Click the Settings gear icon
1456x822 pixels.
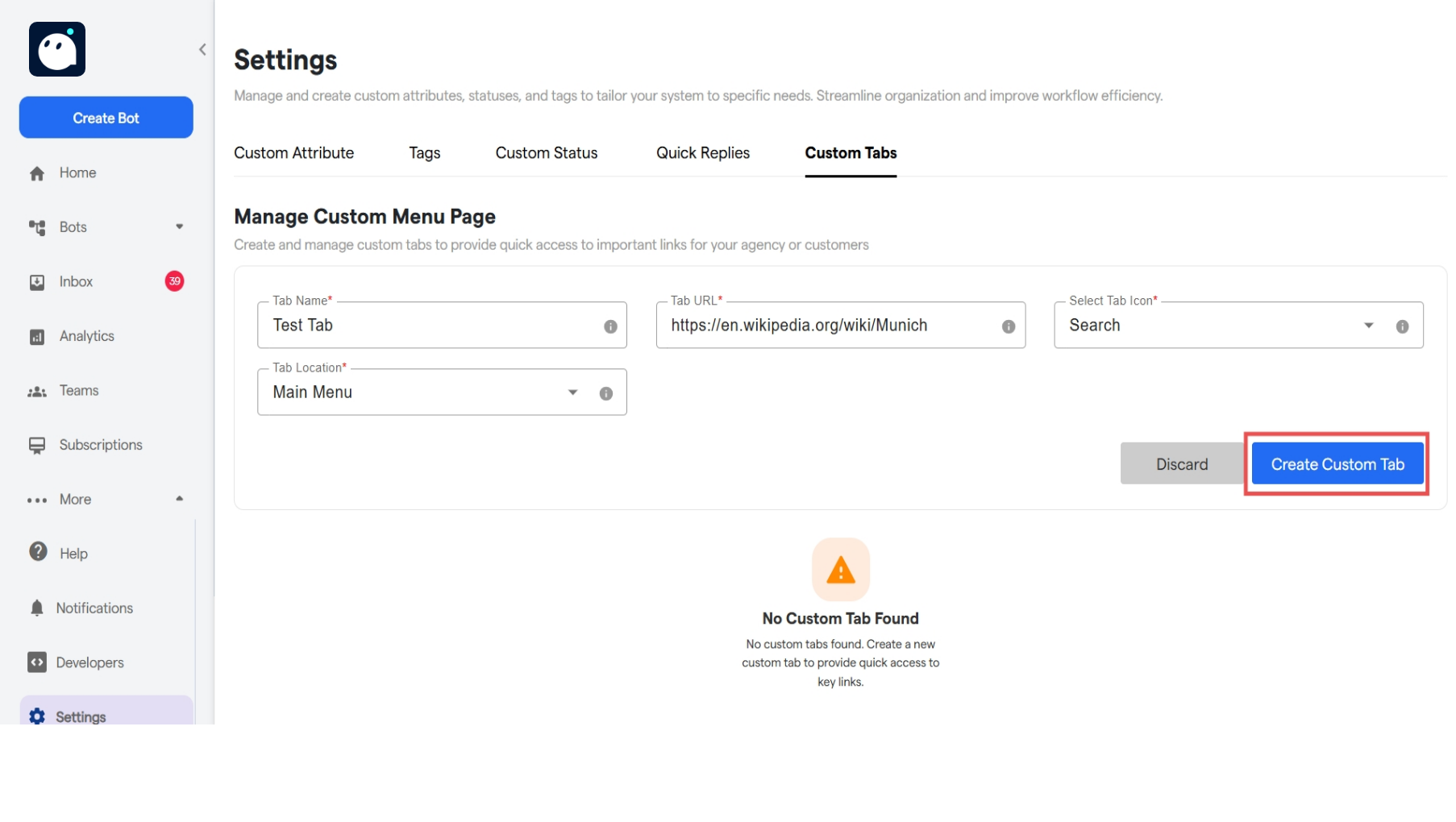coord(37,716)
